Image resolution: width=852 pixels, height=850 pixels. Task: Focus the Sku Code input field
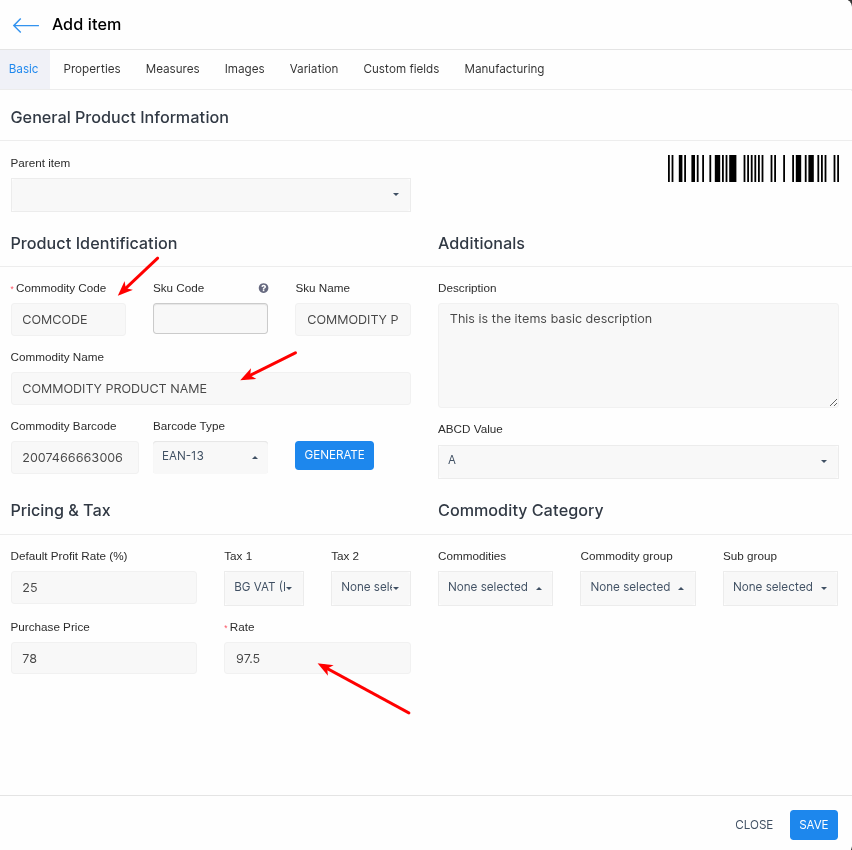point(210,319)
